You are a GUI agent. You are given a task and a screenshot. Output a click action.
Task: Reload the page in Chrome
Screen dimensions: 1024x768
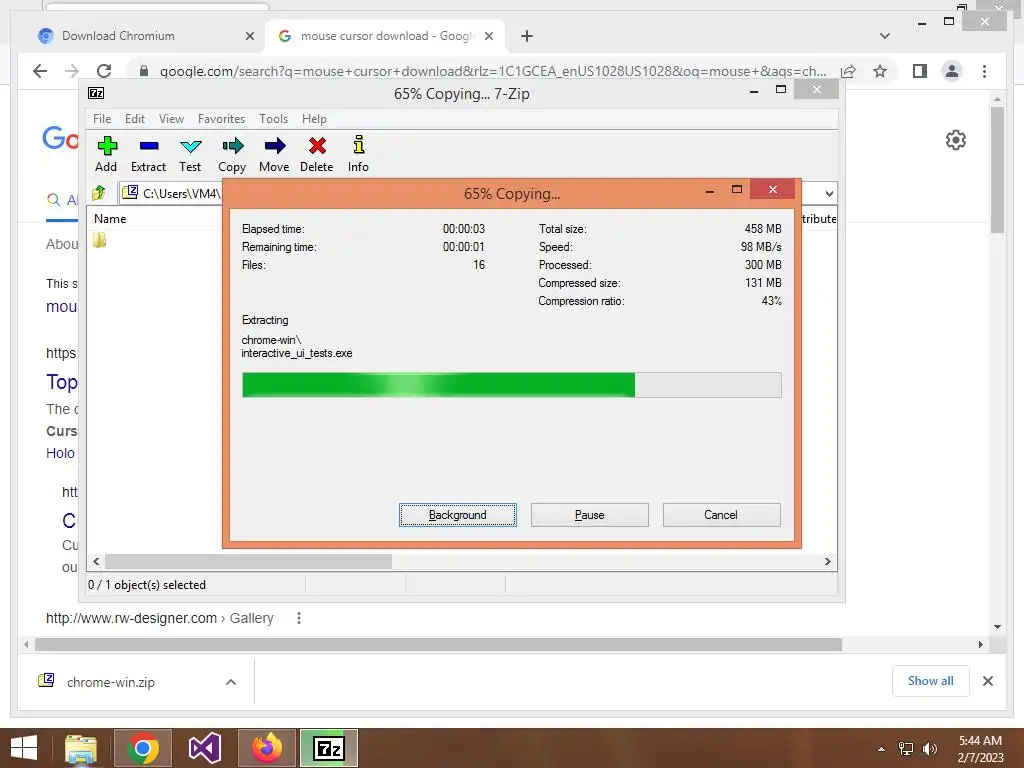click(104, 71)
